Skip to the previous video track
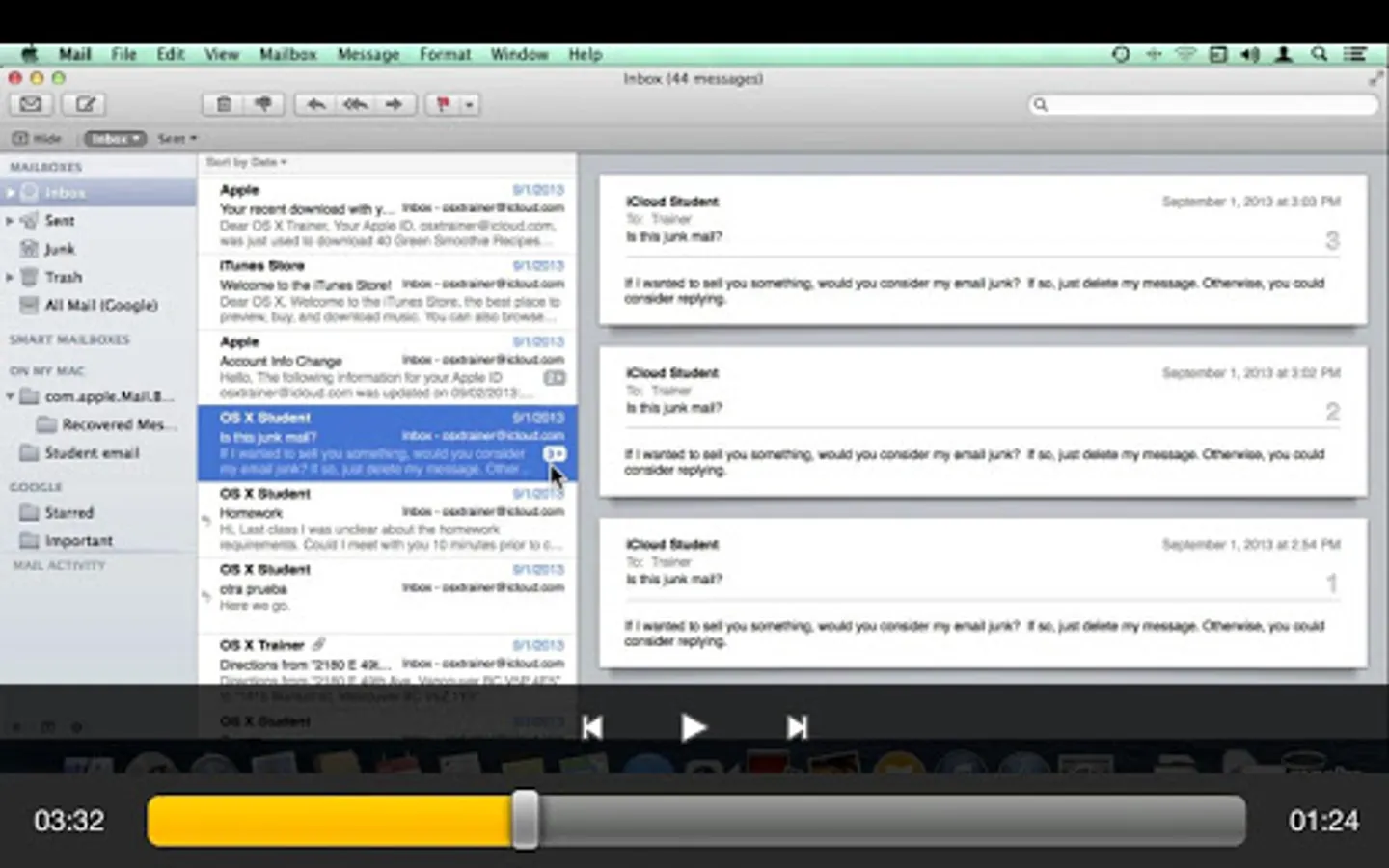Screen dimensions: 1389x868 (592, 727)
